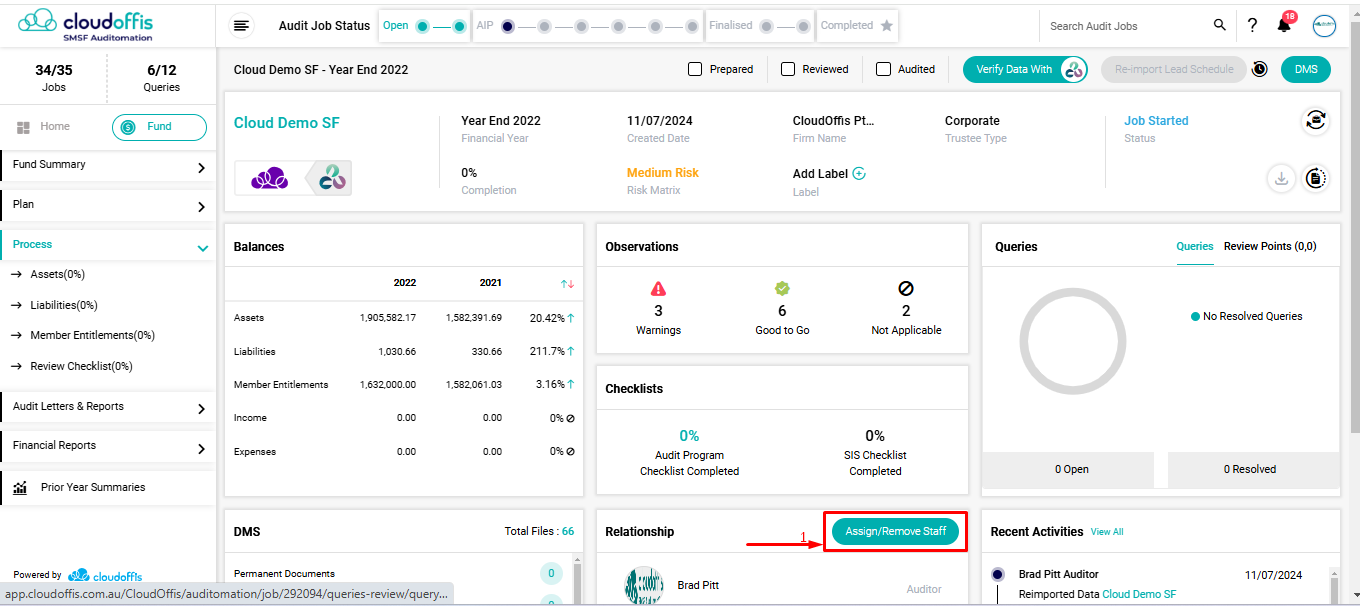
Task: Collapse the Process section
Action: [107, 245]
